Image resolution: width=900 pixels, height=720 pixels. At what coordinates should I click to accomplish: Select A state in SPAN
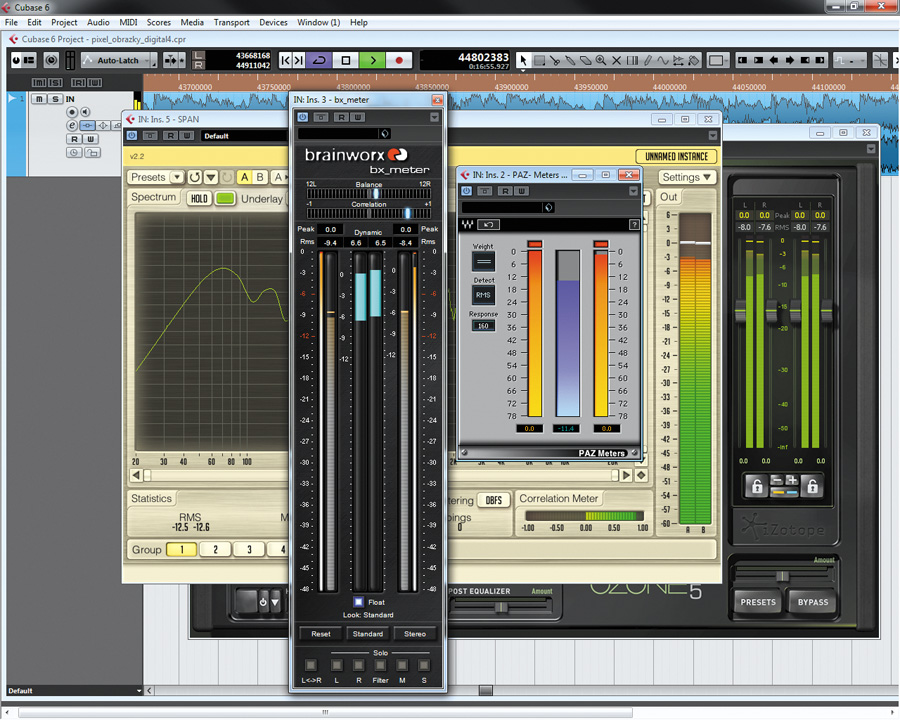tap(245, 177)
